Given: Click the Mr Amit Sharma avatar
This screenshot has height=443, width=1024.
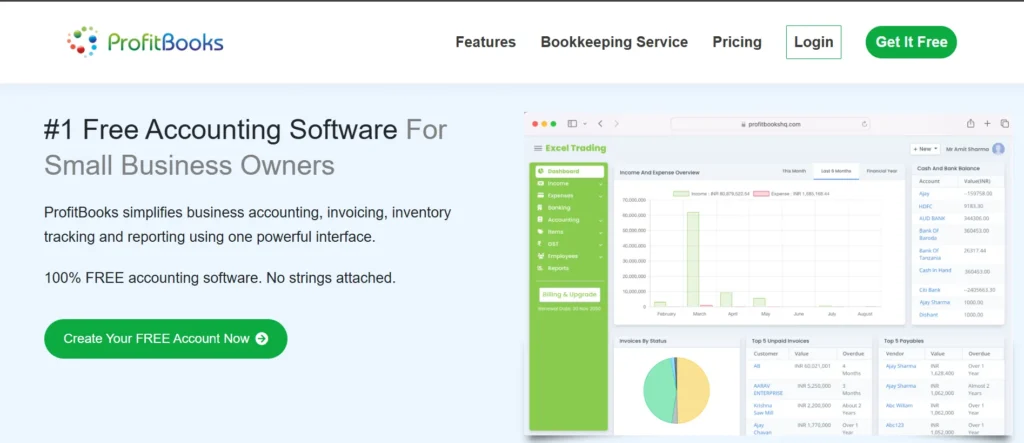Looking at the screenshot, I should tap(998, 149).
